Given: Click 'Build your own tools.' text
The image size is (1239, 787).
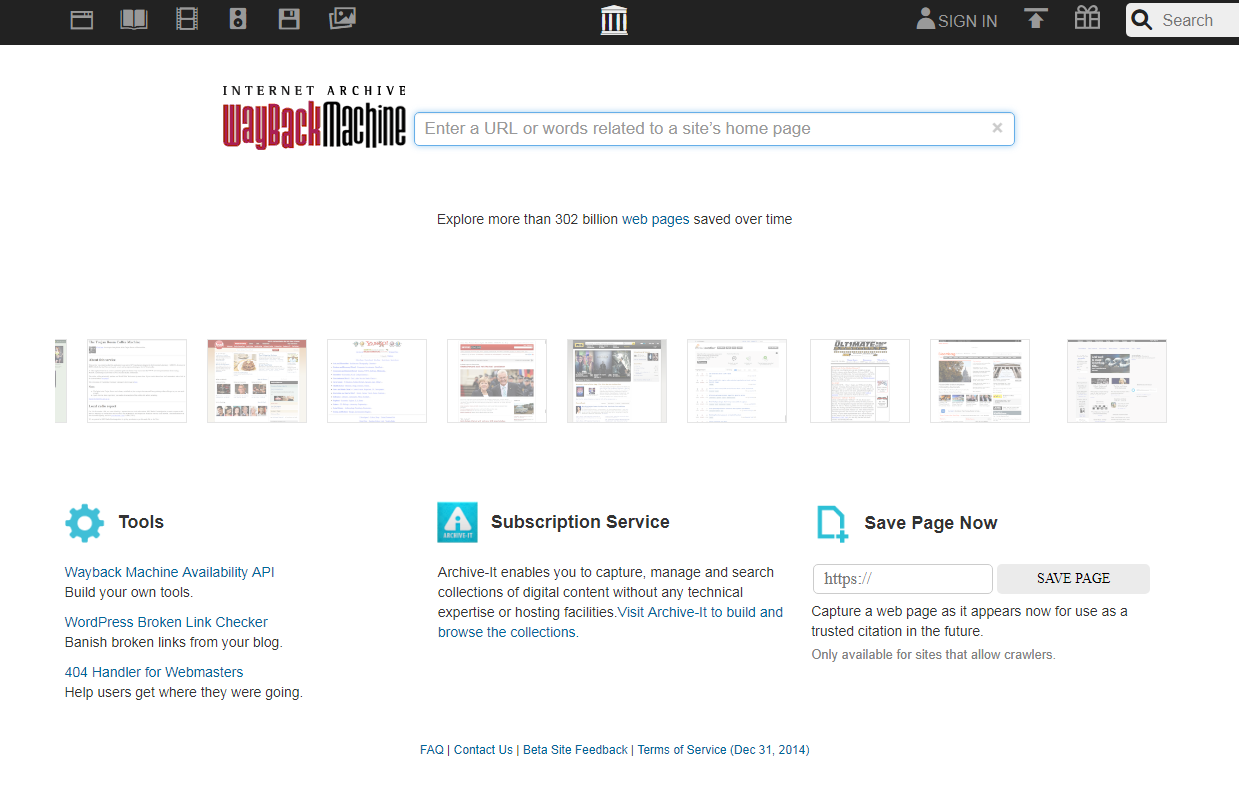Looking at the screenshot, I should 129,592.
